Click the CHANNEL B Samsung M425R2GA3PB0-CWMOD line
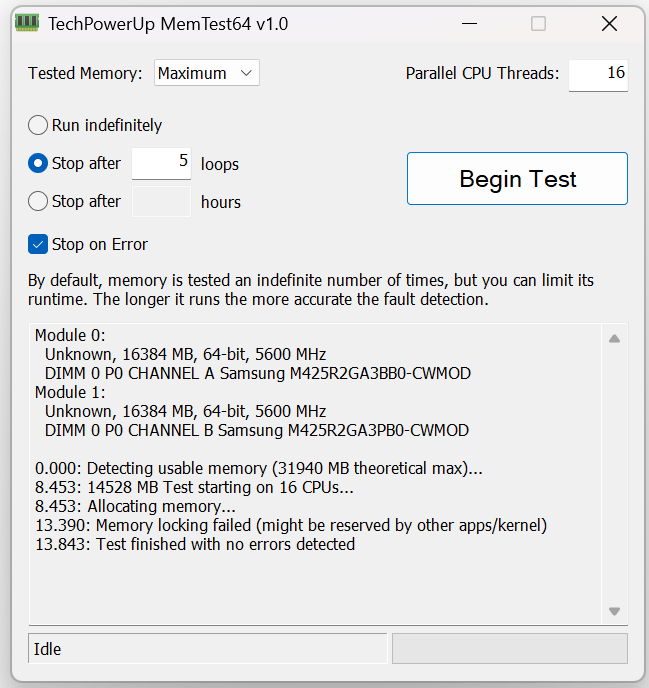649x688 pixels. click(257, 430)
